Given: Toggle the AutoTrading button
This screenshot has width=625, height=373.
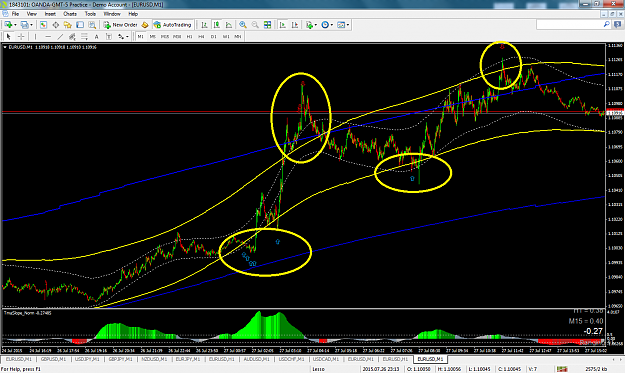Looking at the screenshot, I should click(173, 25).
